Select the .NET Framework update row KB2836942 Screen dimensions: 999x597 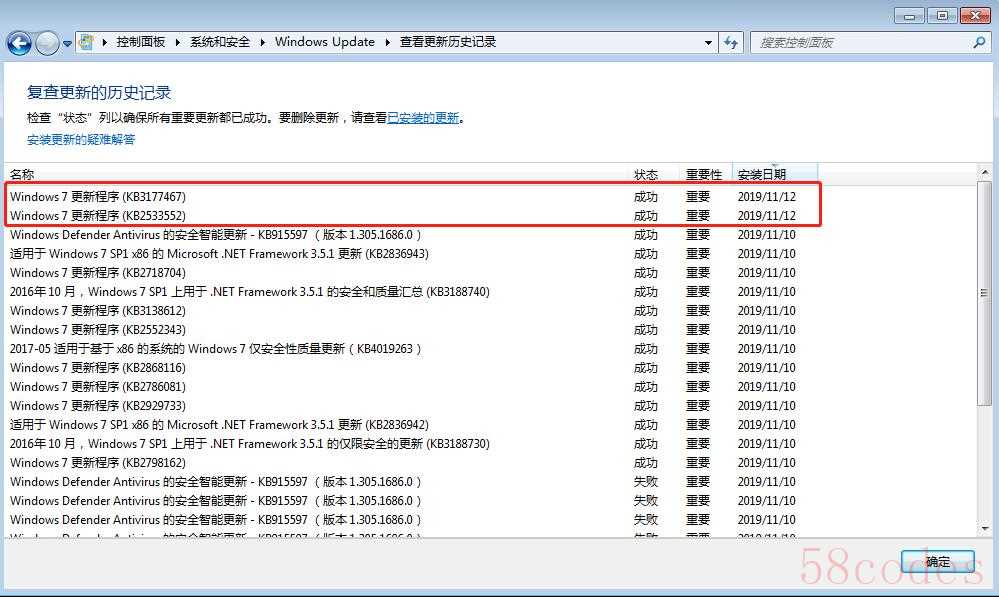(x=412, y=425)
